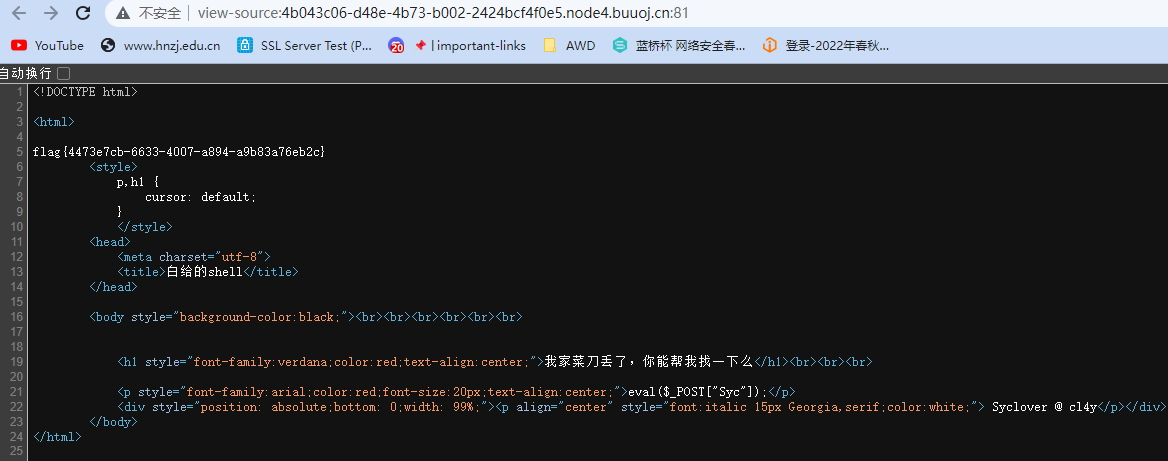This screenshot has width=1168, height=461.
Task: Click the <head> tag on line 11
Action: (x=110, y=241)
